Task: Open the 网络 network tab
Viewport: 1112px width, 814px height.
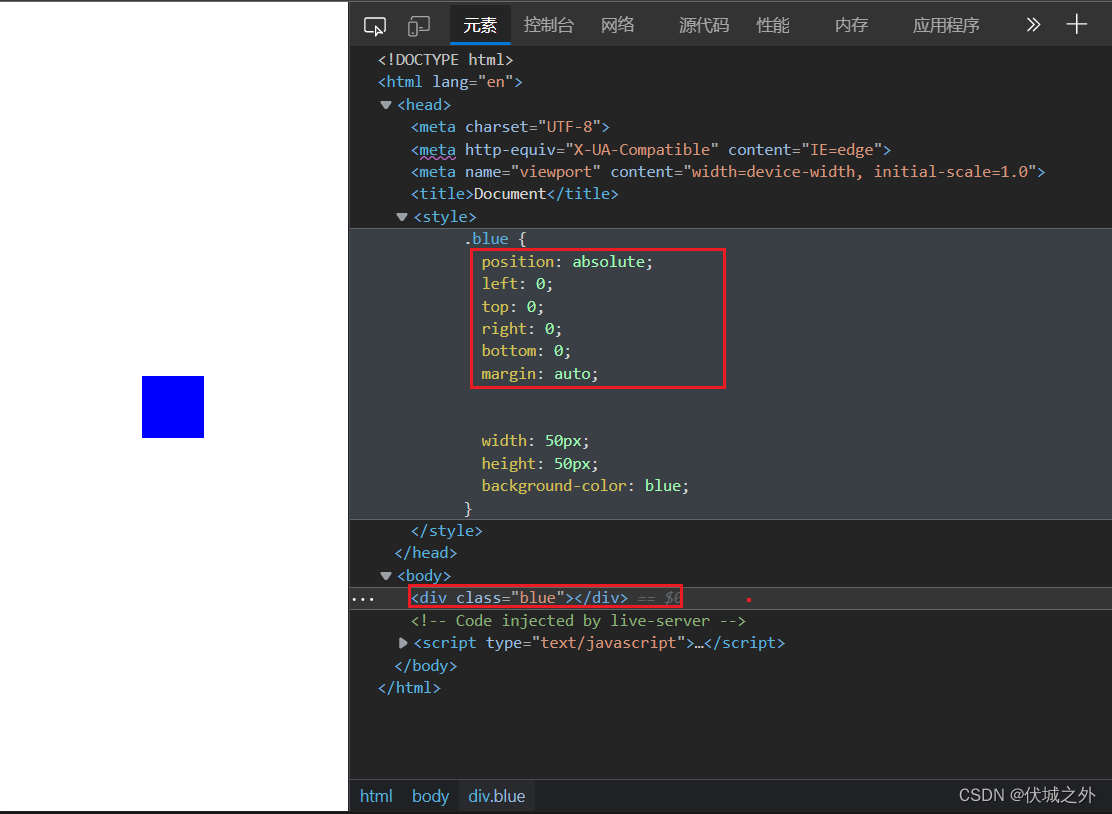Action: tap(618, 26)
